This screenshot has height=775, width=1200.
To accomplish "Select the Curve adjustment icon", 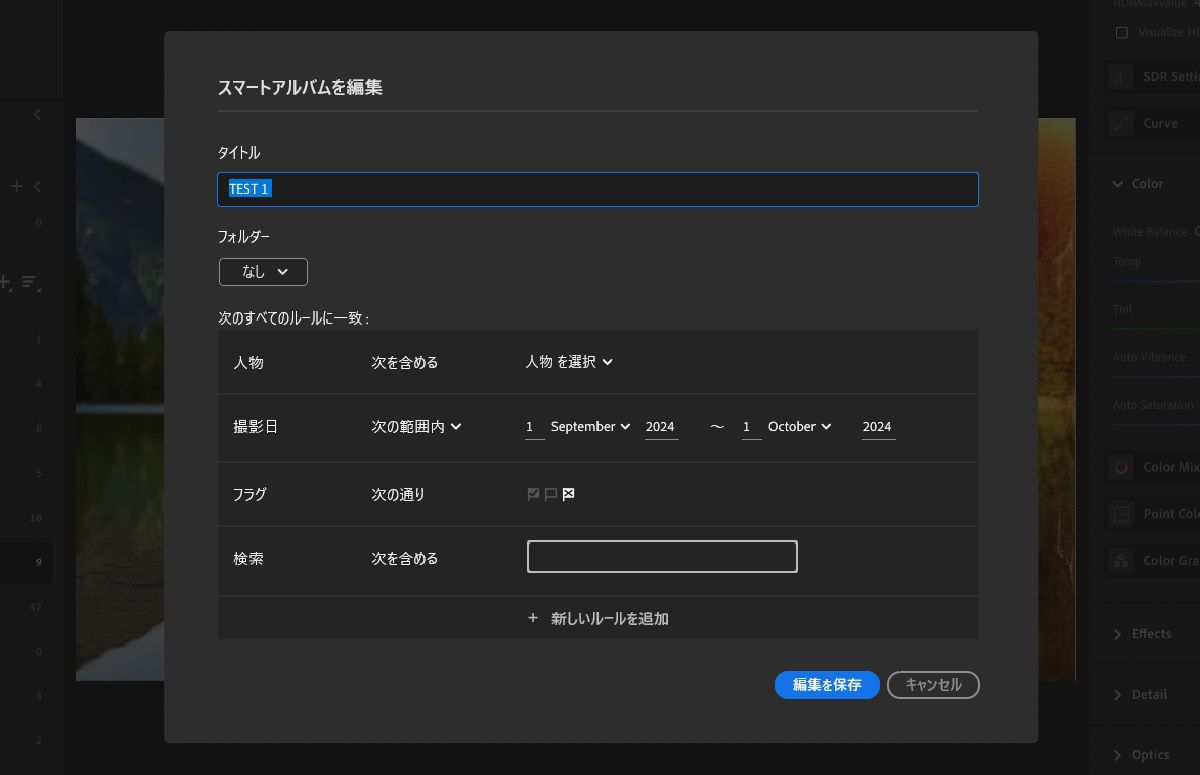I will click(x=1120, y=123).
